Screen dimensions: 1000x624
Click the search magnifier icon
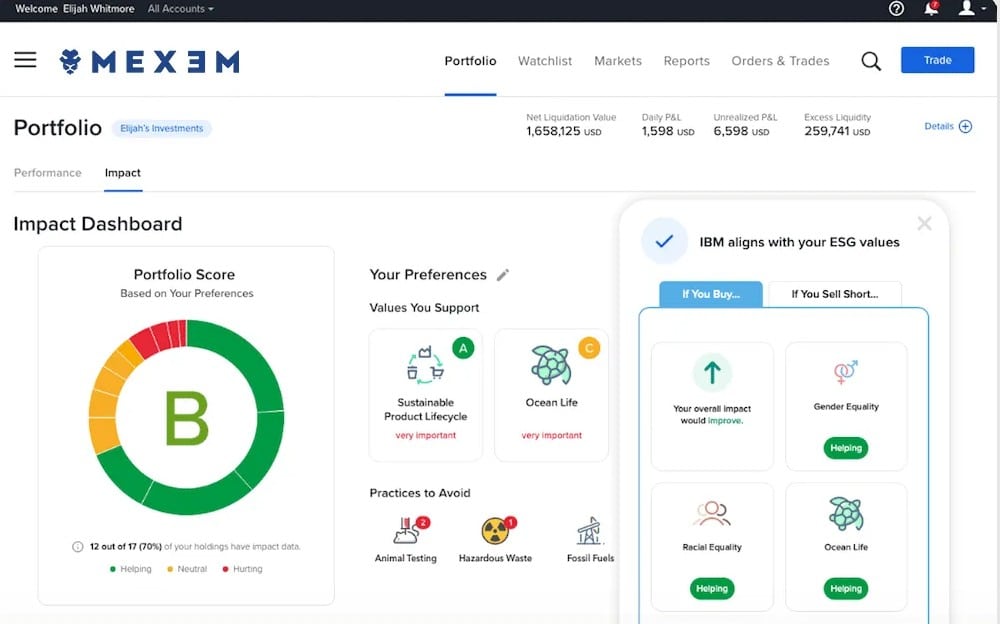[x=871, y=61]
